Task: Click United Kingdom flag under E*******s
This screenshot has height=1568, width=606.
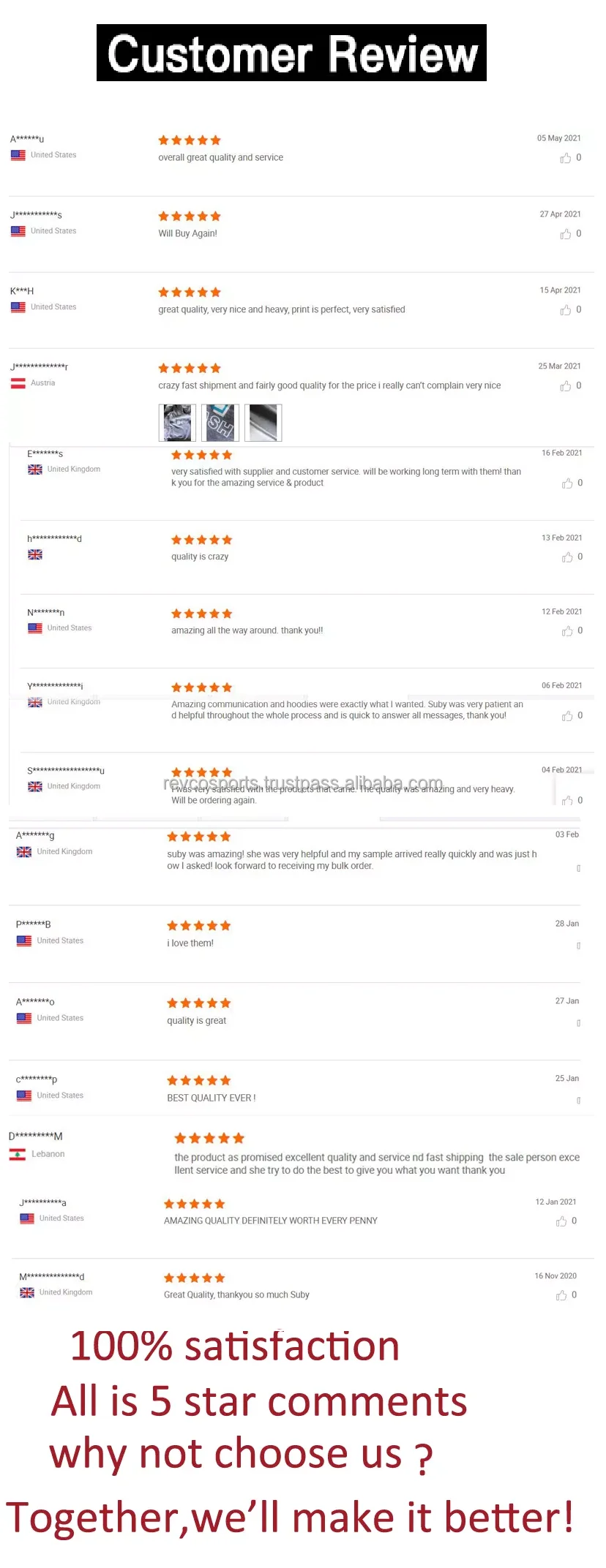Action: pyautogui.click(x=35, y=470)
